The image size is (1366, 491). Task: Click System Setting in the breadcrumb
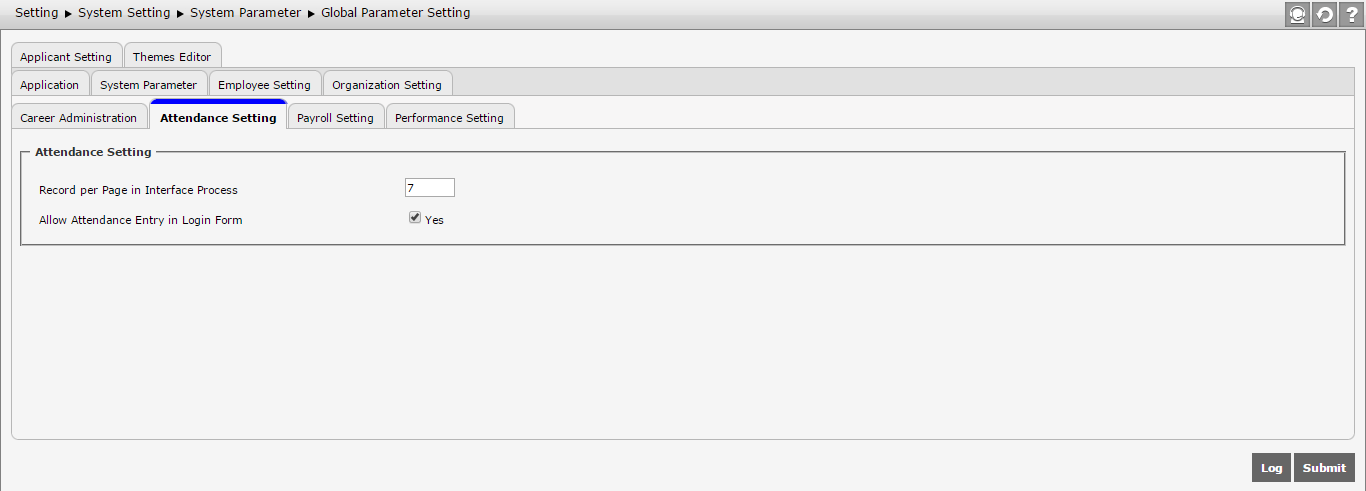pyautogui.click(x=124, y=13)
